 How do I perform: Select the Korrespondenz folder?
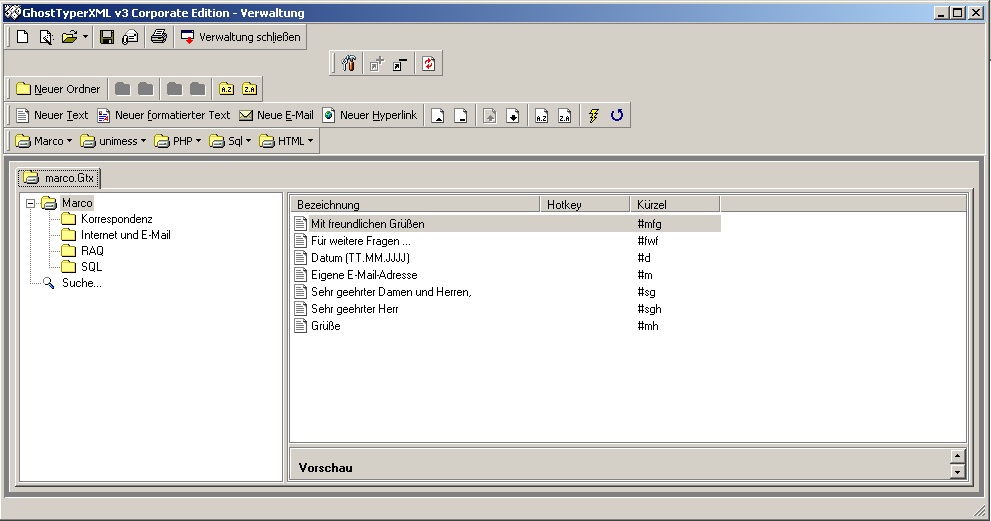coord(116,219)
